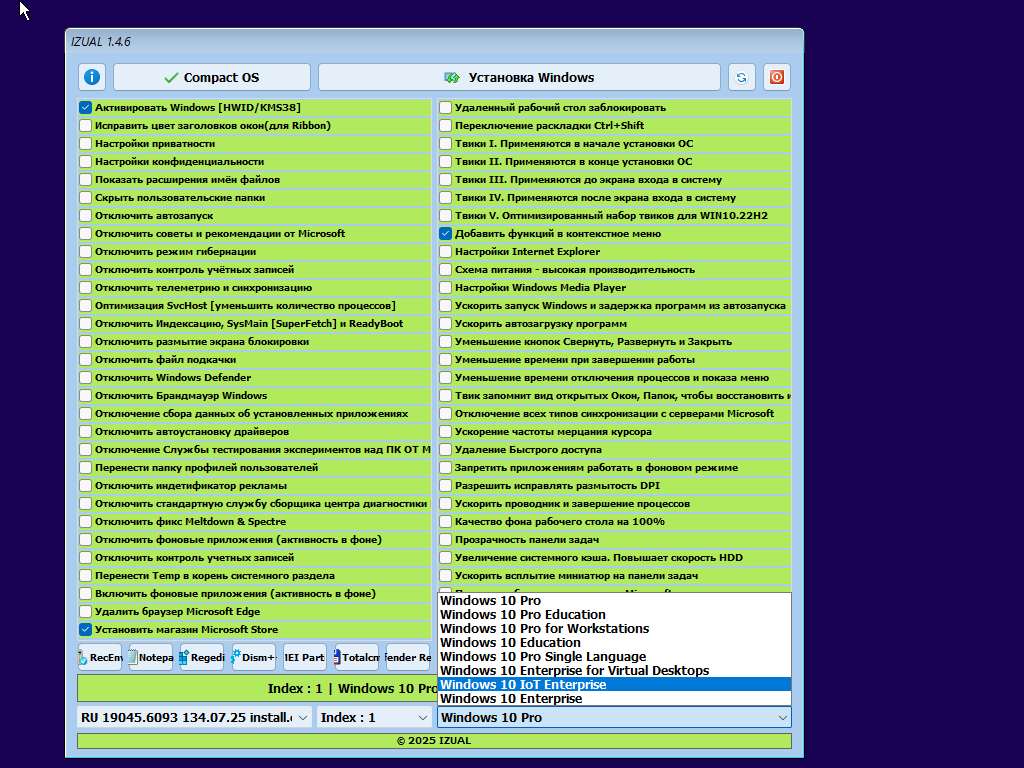
Task: Uncheck Активировать Windows [HWID/KMS38]
Action: pos(86,107)
